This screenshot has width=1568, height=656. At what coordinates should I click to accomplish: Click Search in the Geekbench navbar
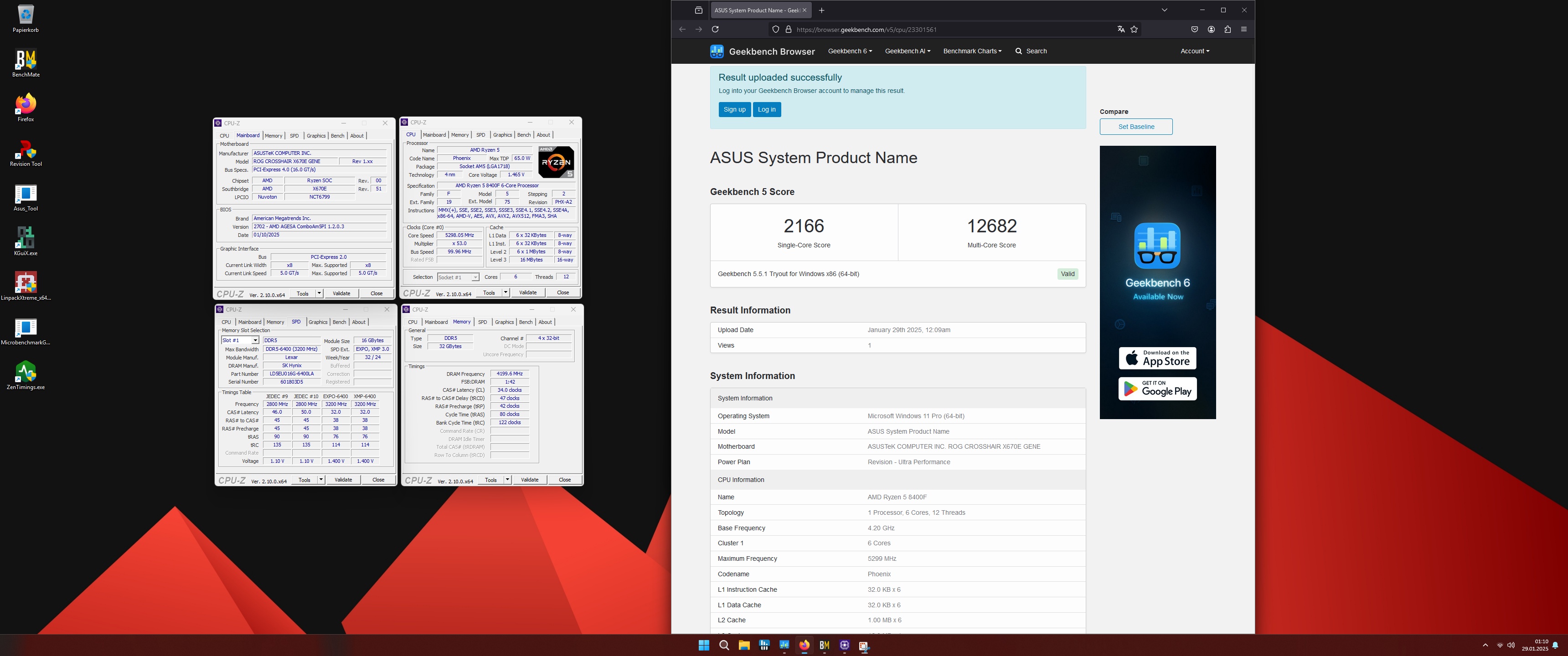[1031, 51]
